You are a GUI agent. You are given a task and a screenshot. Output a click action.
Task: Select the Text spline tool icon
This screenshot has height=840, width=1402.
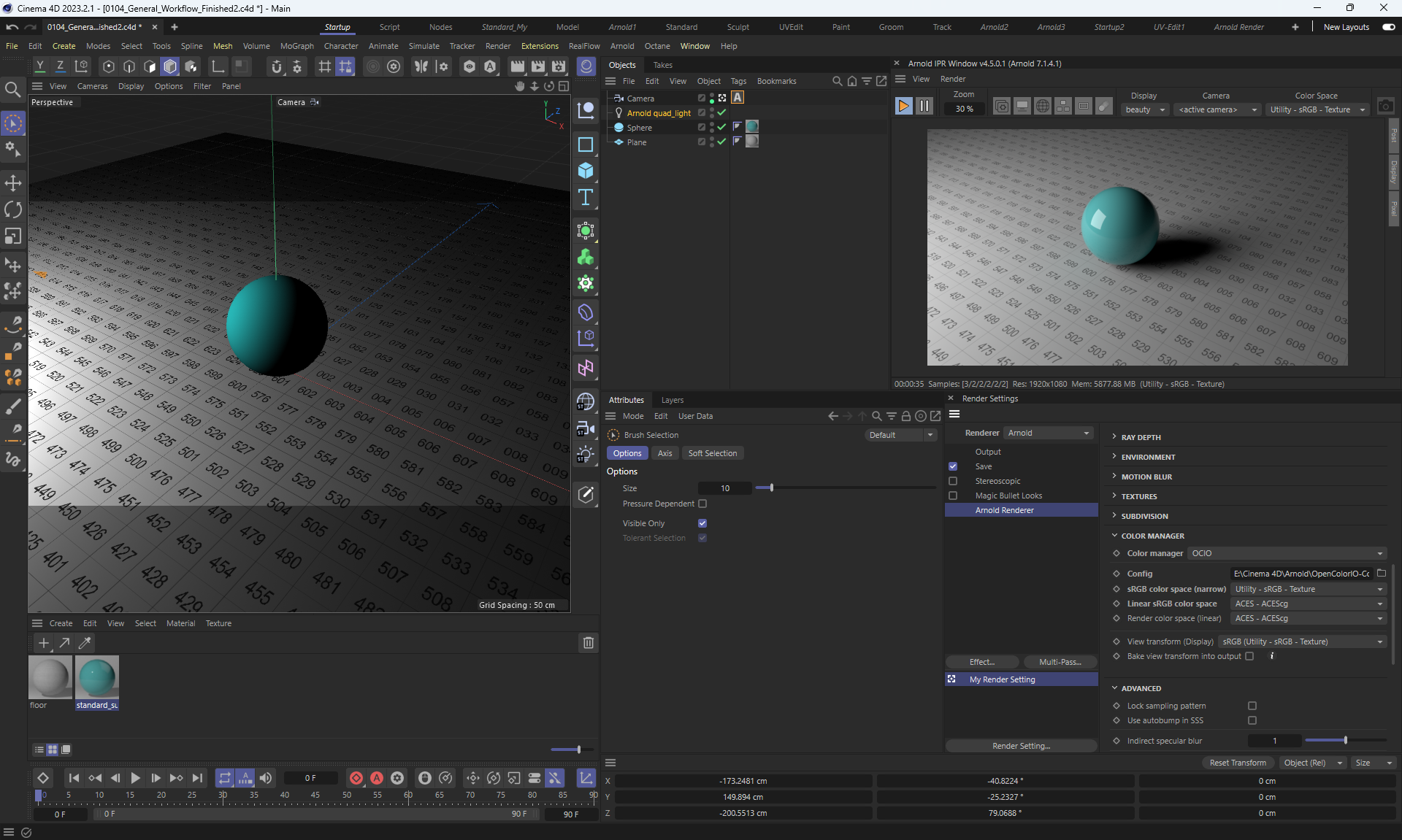click(586, 197)
